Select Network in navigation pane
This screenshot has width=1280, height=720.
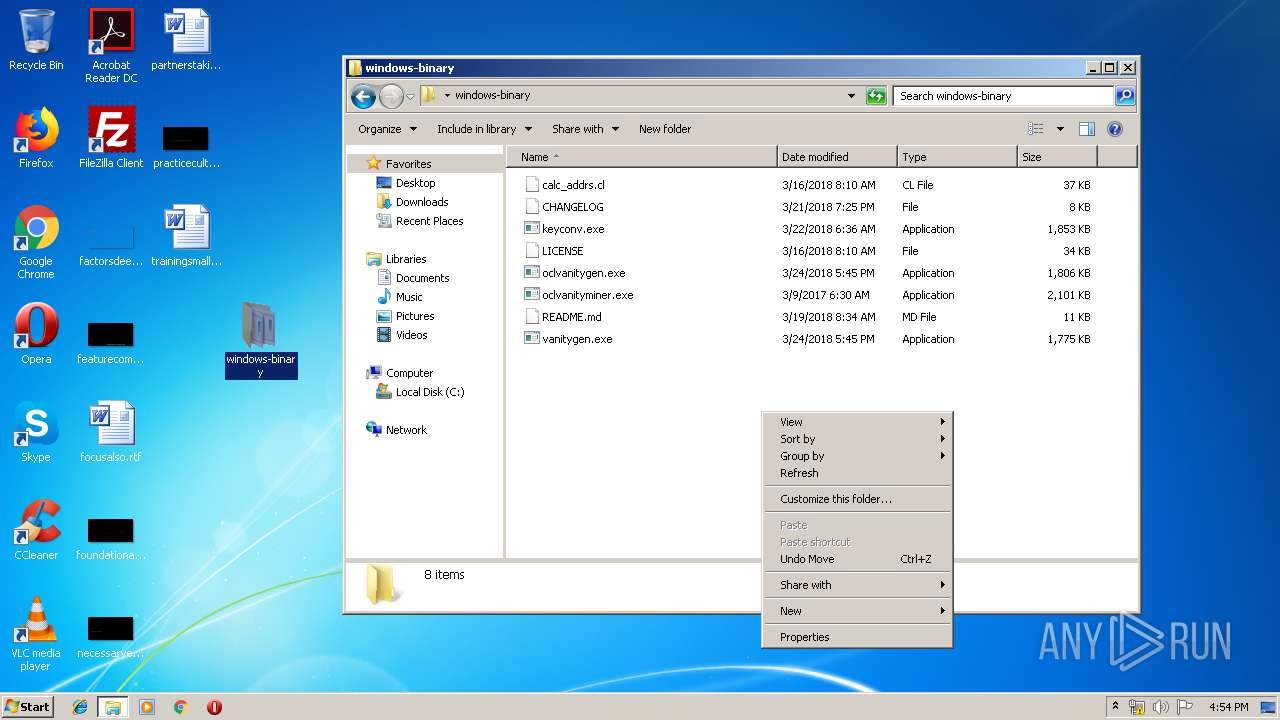[406, 430]
